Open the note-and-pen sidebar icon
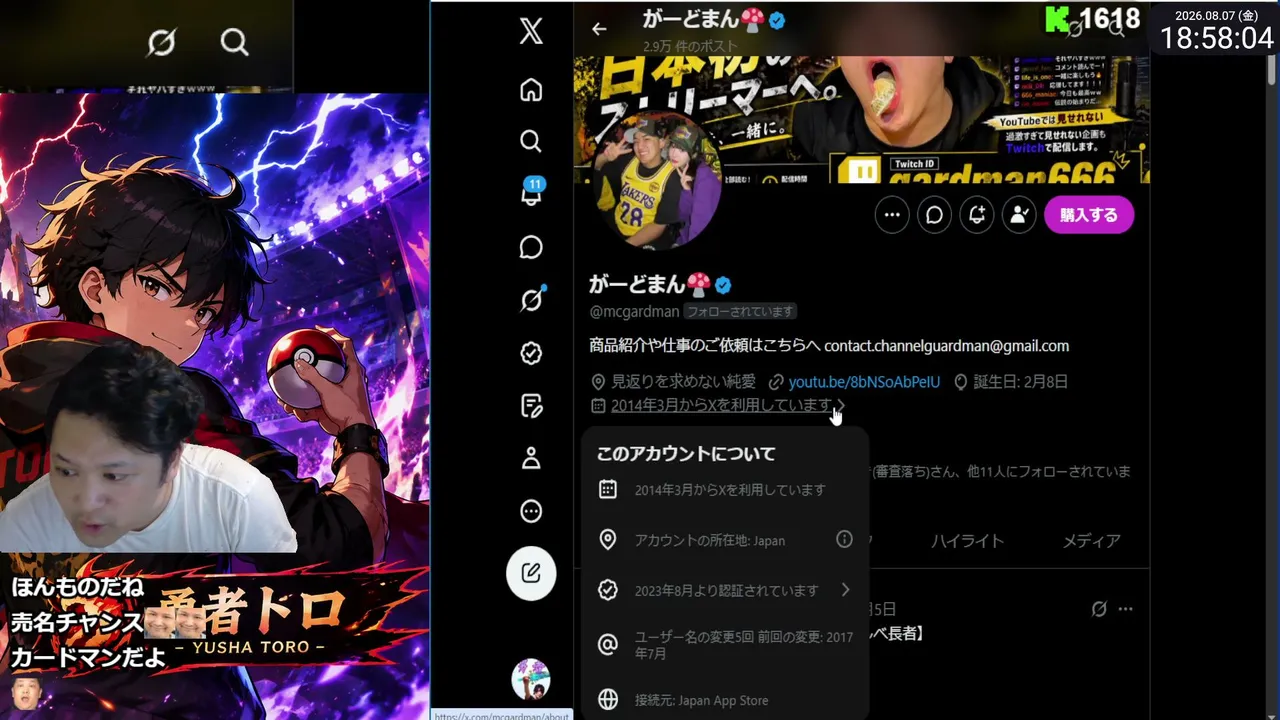1280x720 pixels. [531, 406]
